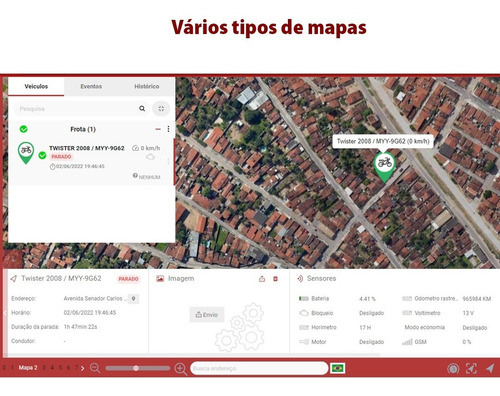Image resolution: width=500 pixels, height=396 pixels.
Task: Open the Twister vehicle row three-dot menu
Action: tap(168, 161)
